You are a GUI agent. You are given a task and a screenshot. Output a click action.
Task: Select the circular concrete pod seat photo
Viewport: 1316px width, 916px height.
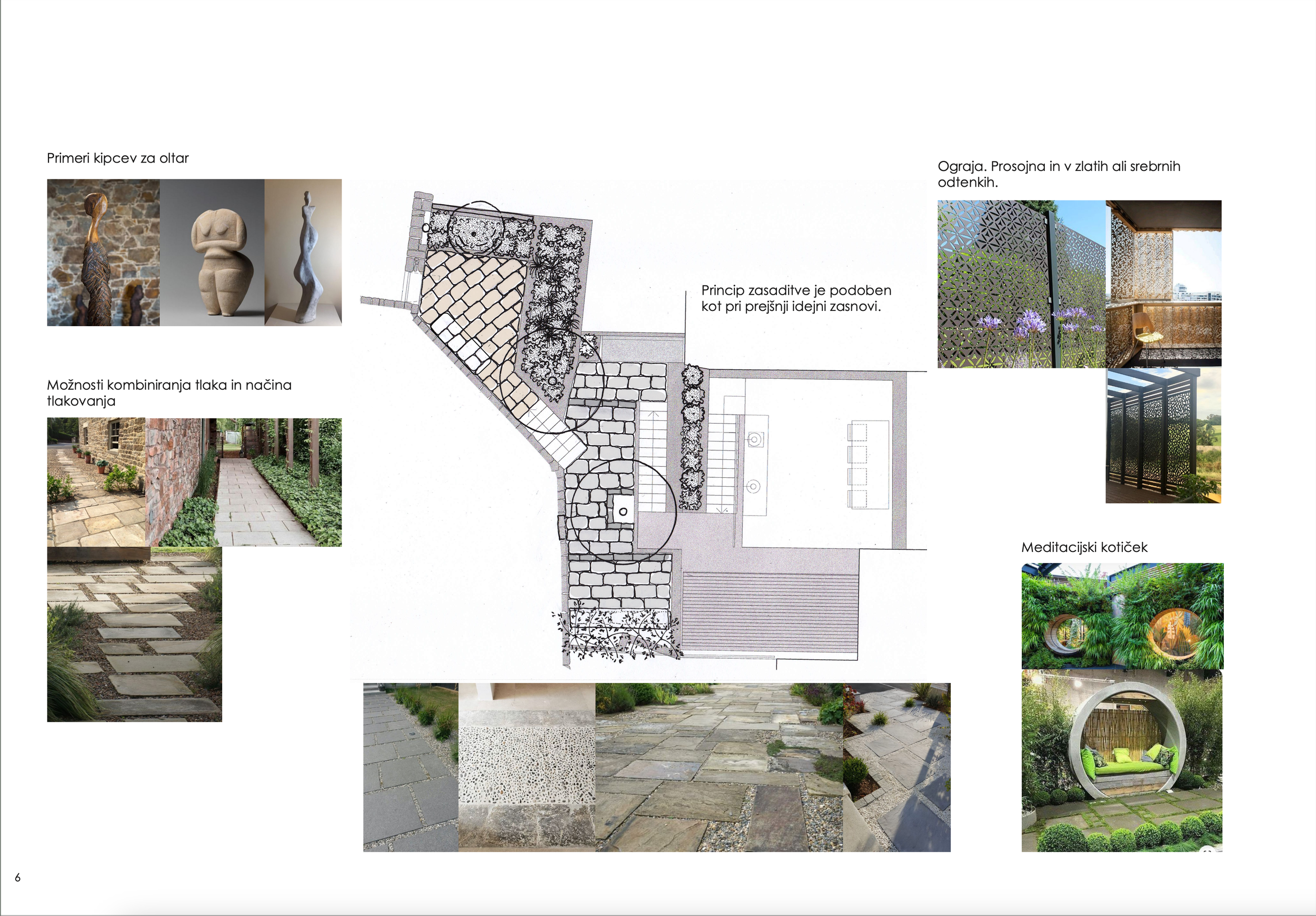pos(1122,761)
